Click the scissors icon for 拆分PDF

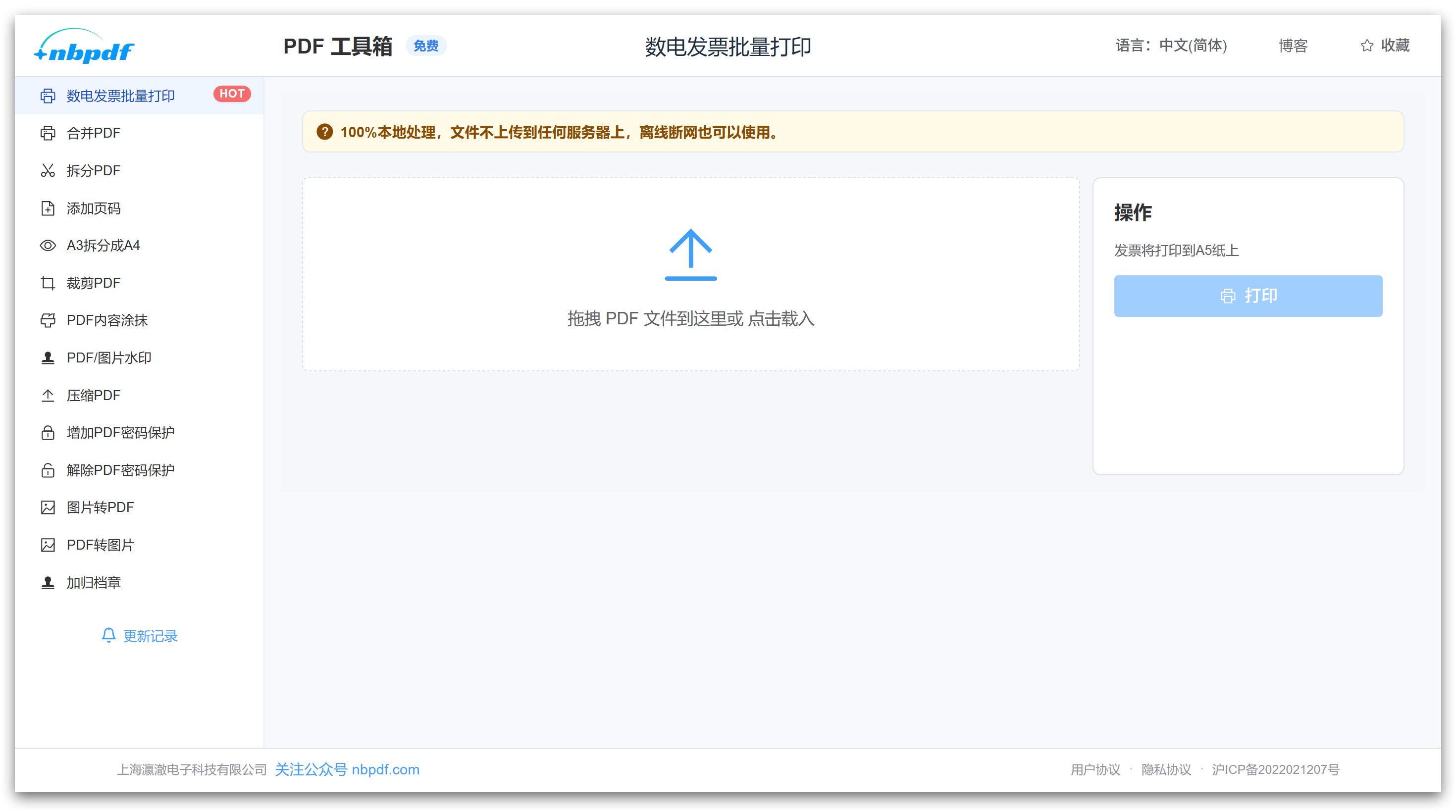(x=48, y=171)
